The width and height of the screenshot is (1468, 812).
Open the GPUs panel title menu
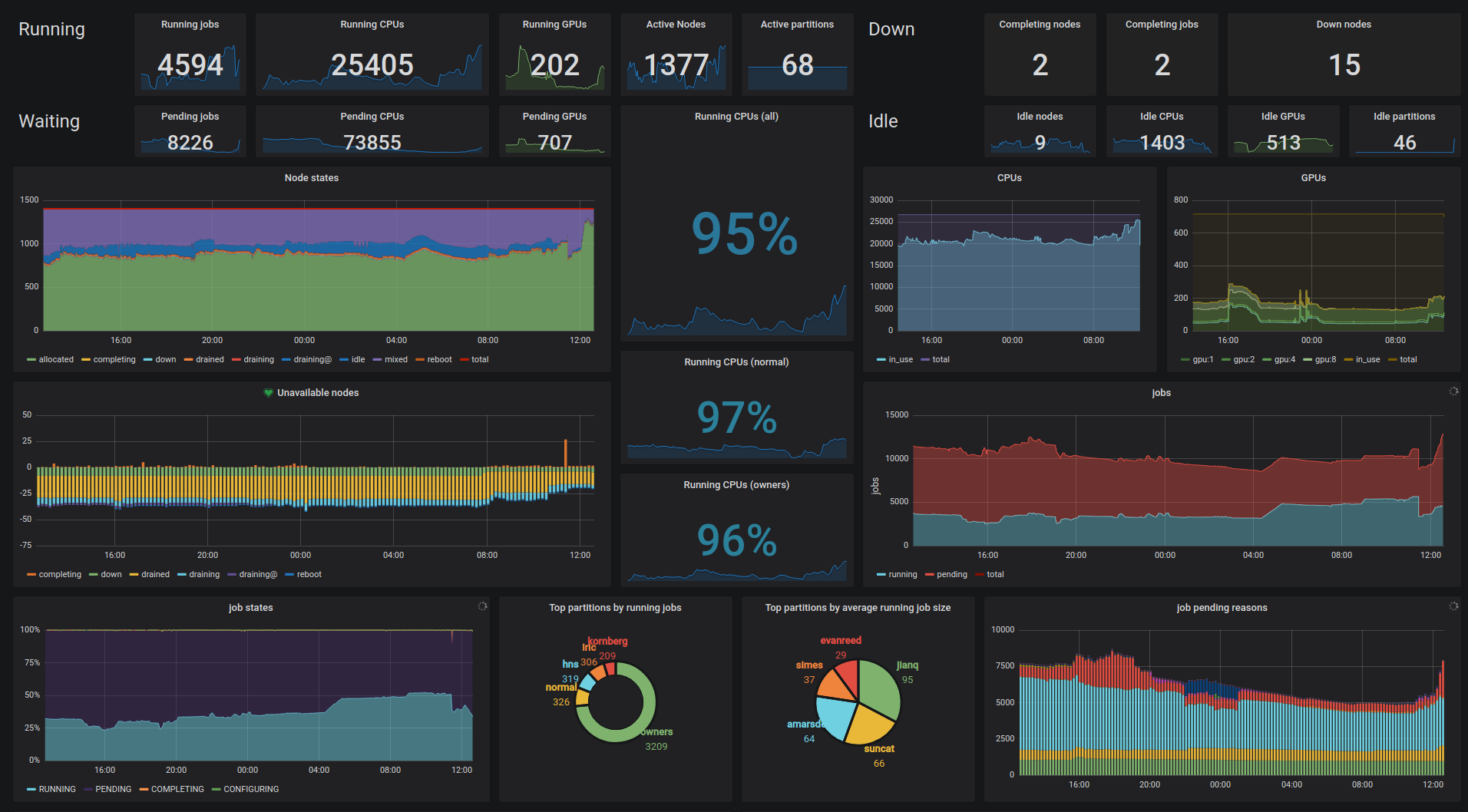click(x=1314, y=178)
